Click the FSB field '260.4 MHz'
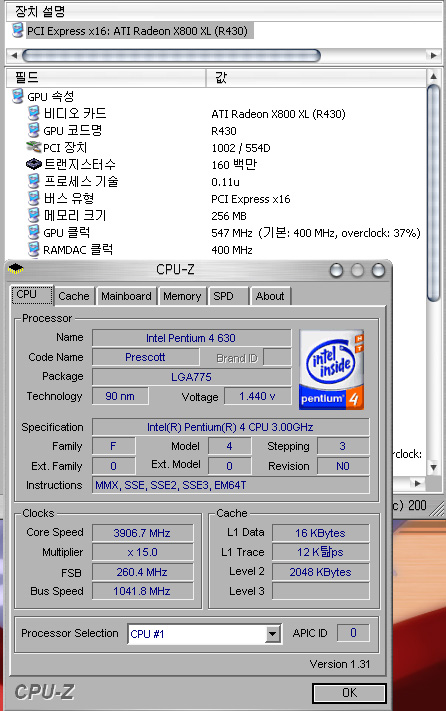This screenshot has height=711, width=446. pos(142,572)
